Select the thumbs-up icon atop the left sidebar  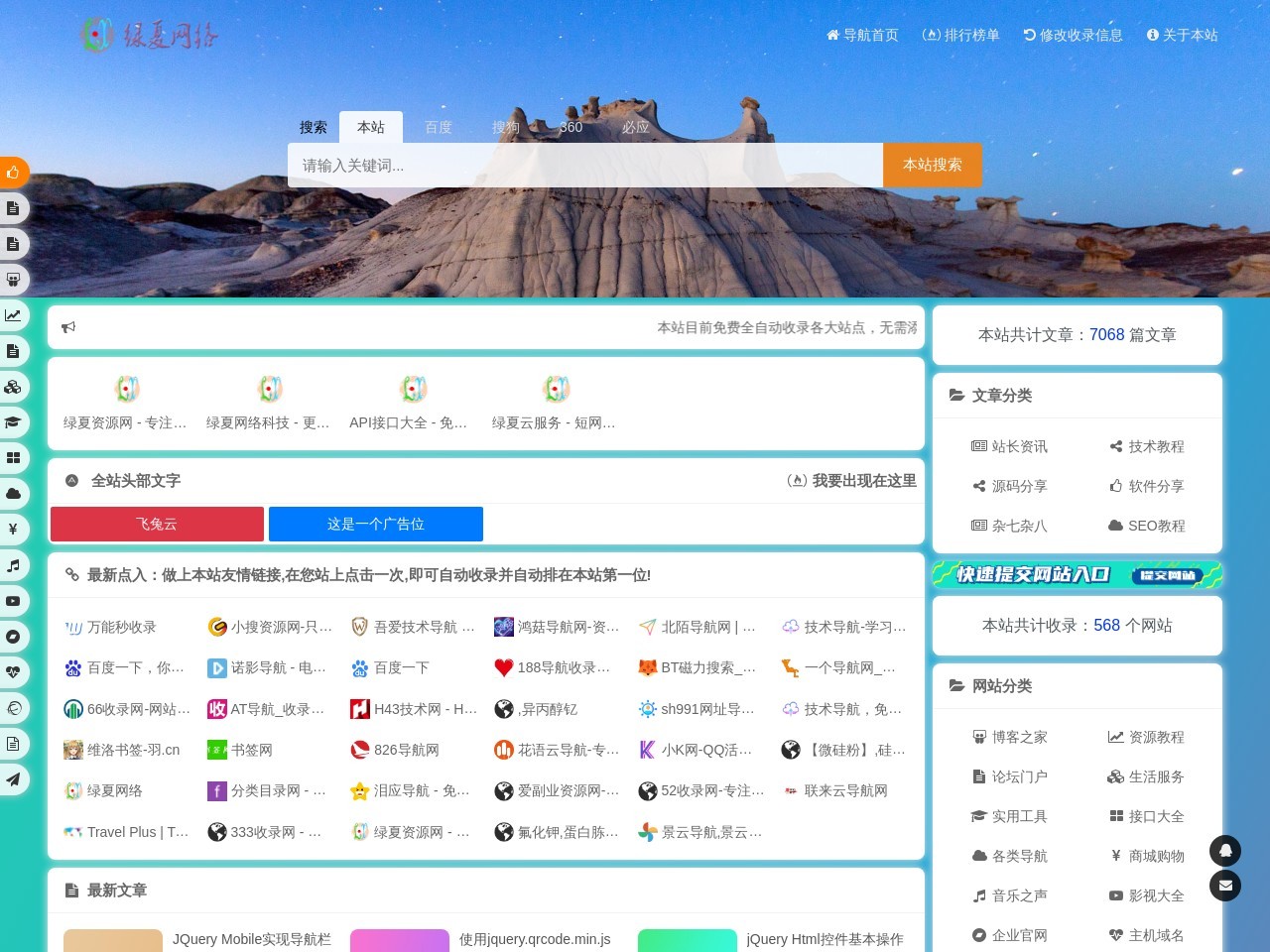point(14,173)
